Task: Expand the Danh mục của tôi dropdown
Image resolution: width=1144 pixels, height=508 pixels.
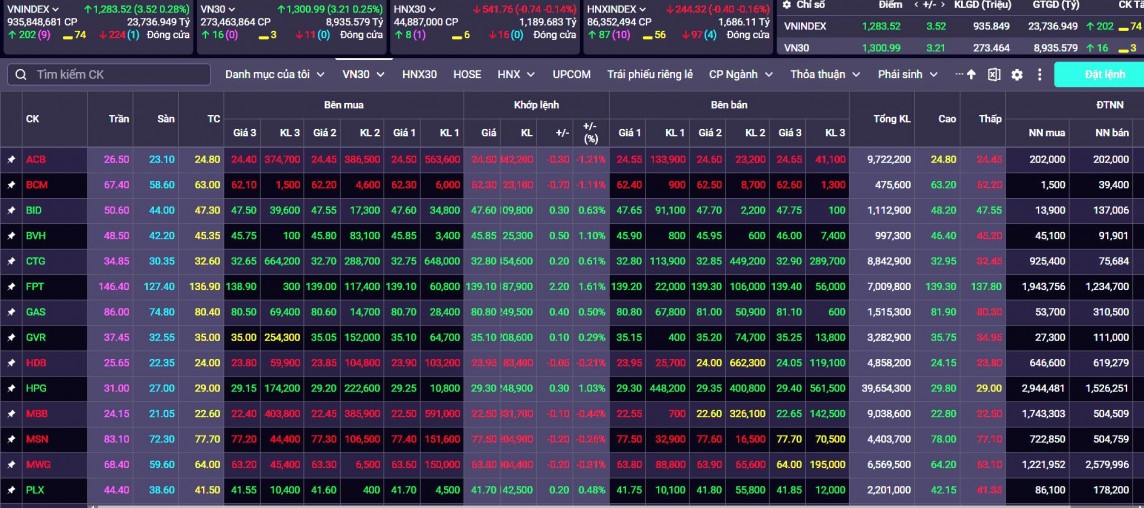Action: coord(274,74)
